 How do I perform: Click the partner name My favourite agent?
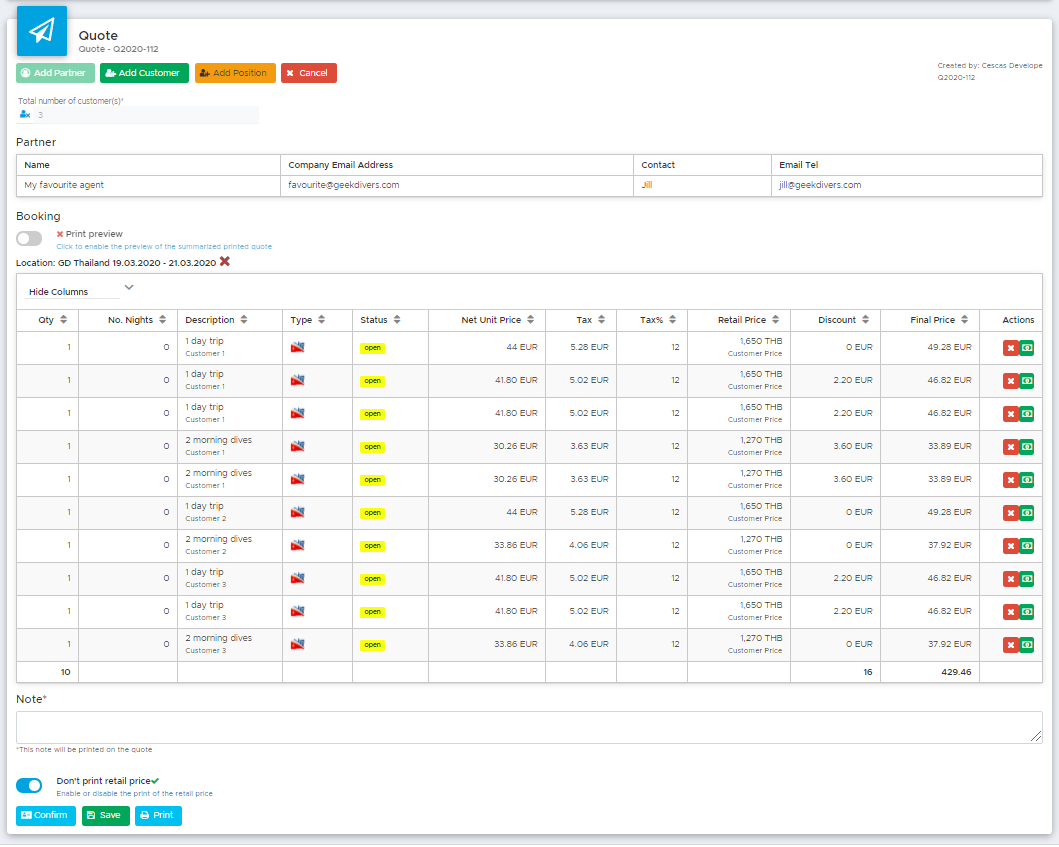[x=64, y=185]
